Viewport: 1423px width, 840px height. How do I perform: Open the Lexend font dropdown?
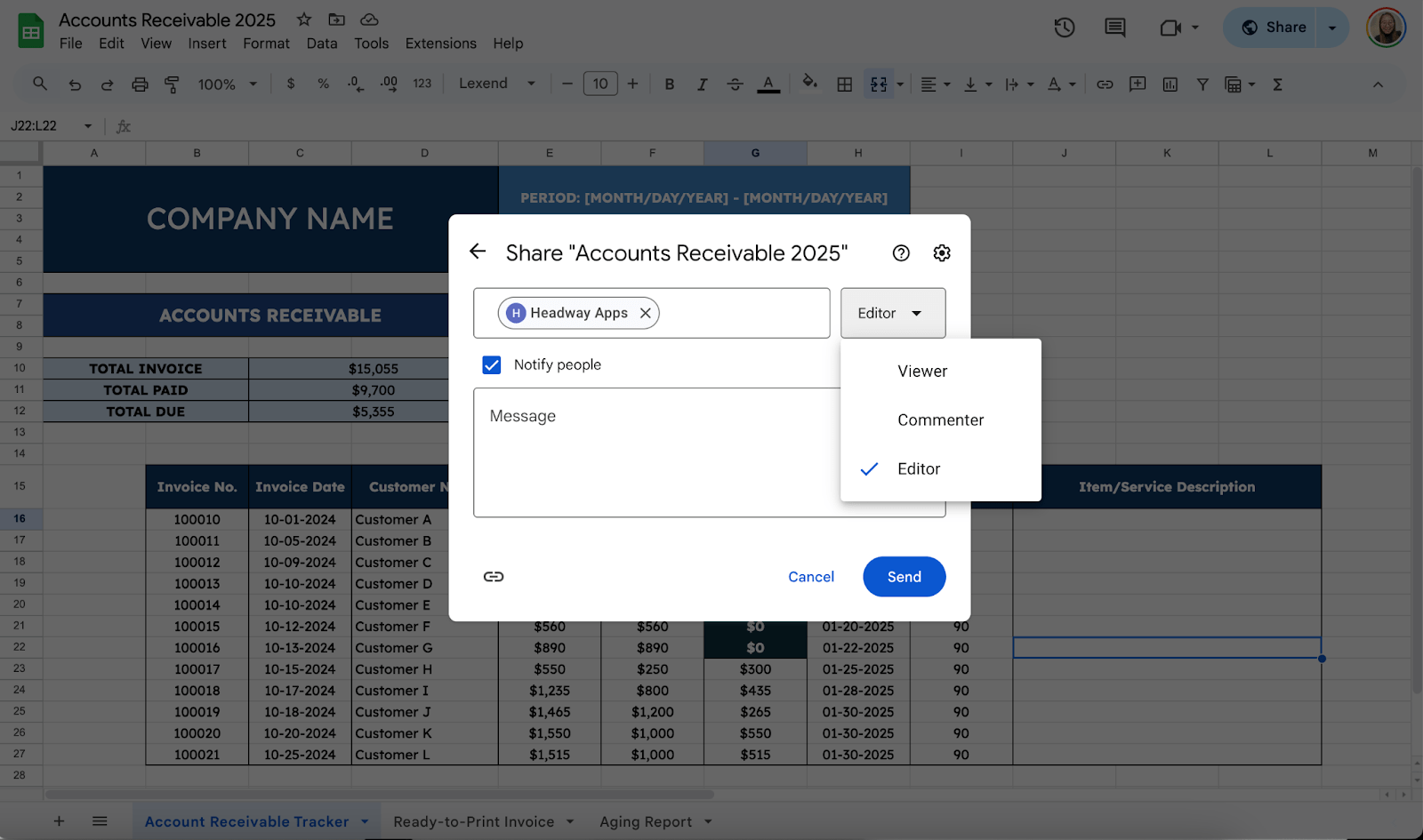point(496,84)
